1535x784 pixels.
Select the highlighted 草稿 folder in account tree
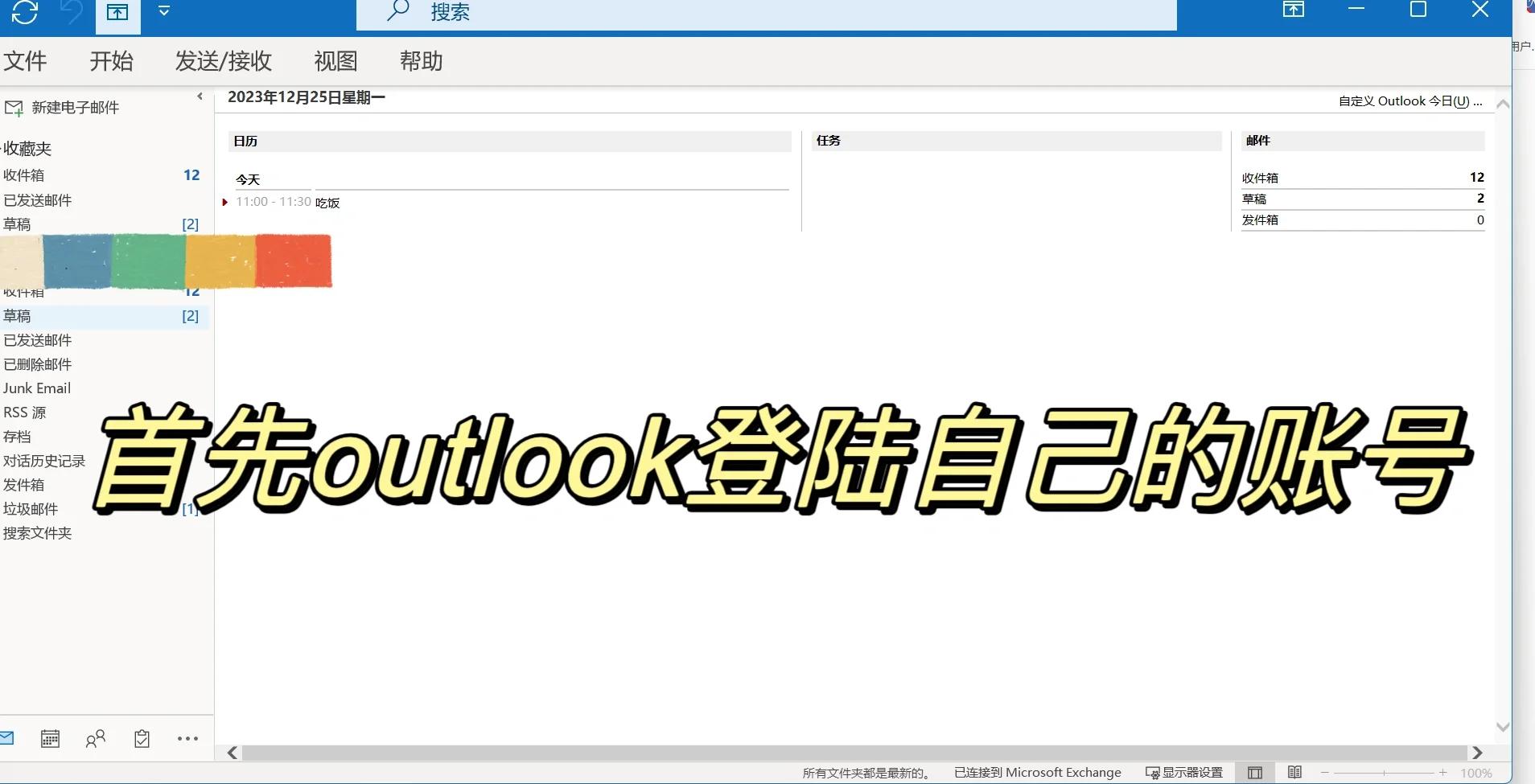(105, 316)
